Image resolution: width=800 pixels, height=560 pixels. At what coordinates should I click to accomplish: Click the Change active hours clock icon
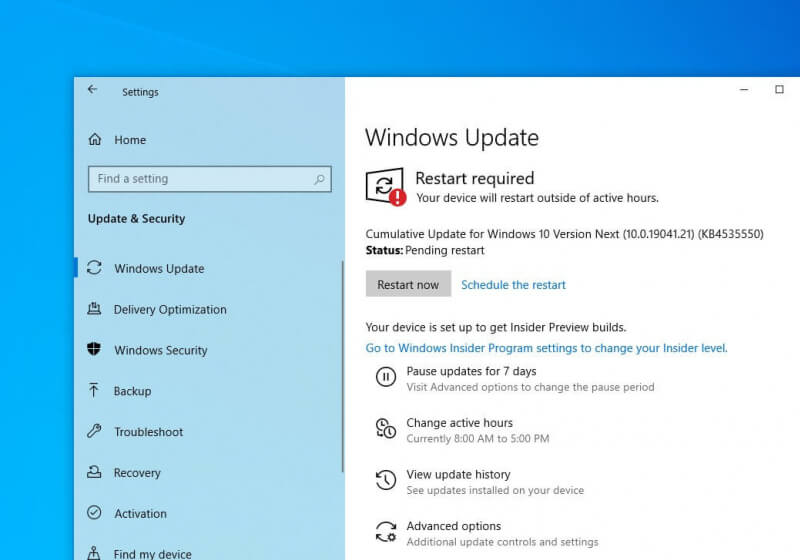385,429
